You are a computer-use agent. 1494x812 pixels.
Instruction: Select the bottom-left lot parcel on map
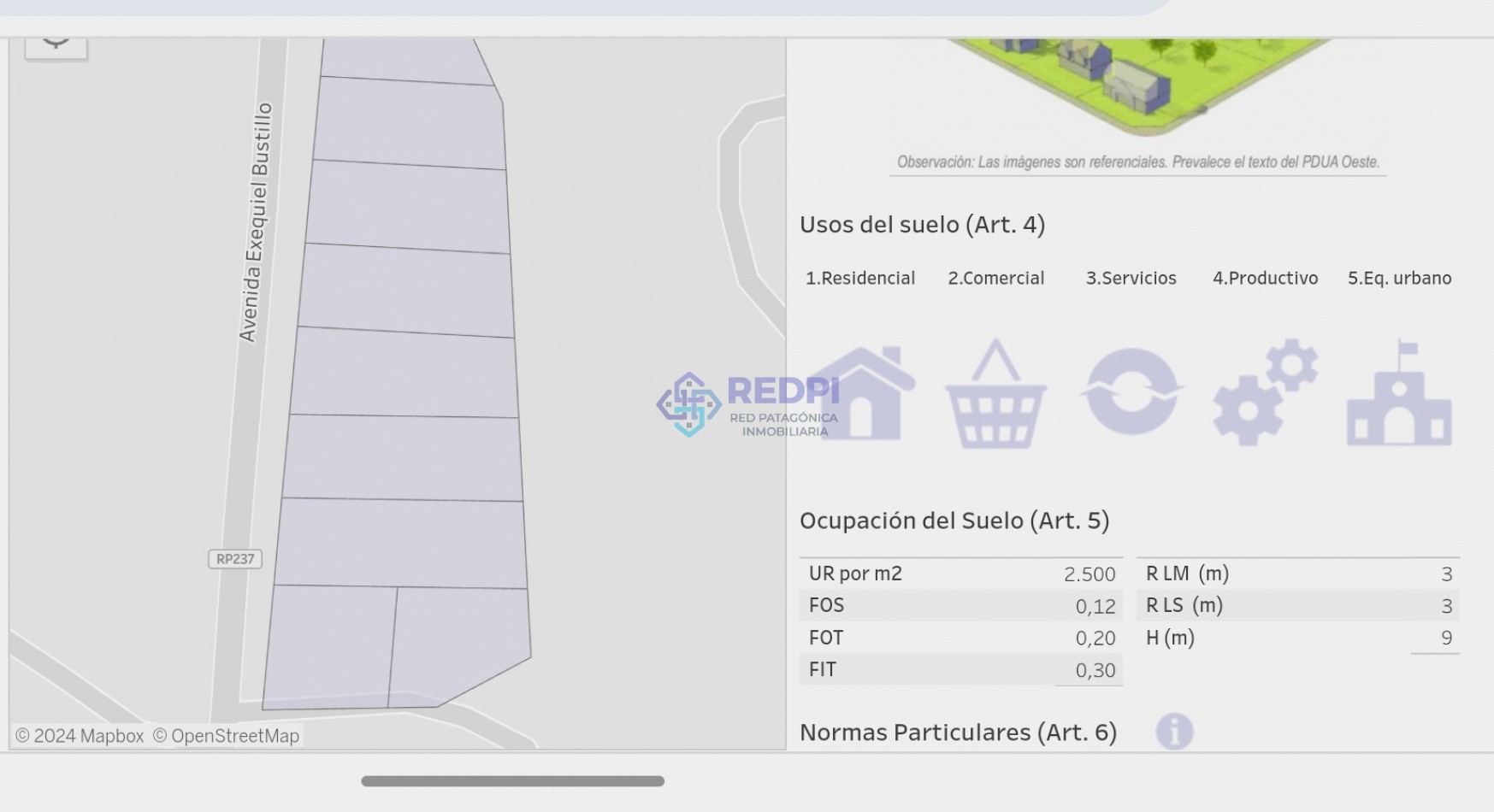(x=330, y=647)
